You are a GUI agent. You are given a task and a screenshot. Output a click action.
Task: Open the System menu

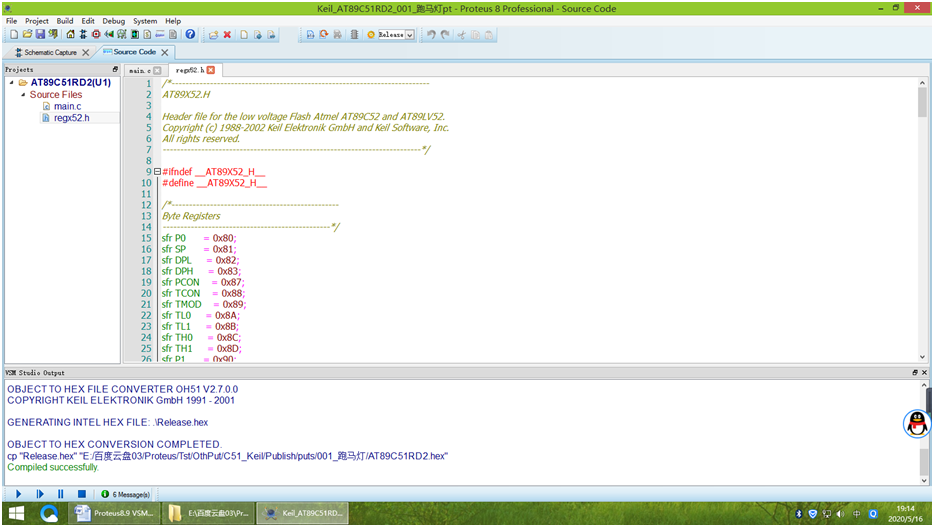pyautogui.click(x=145, y=21)
